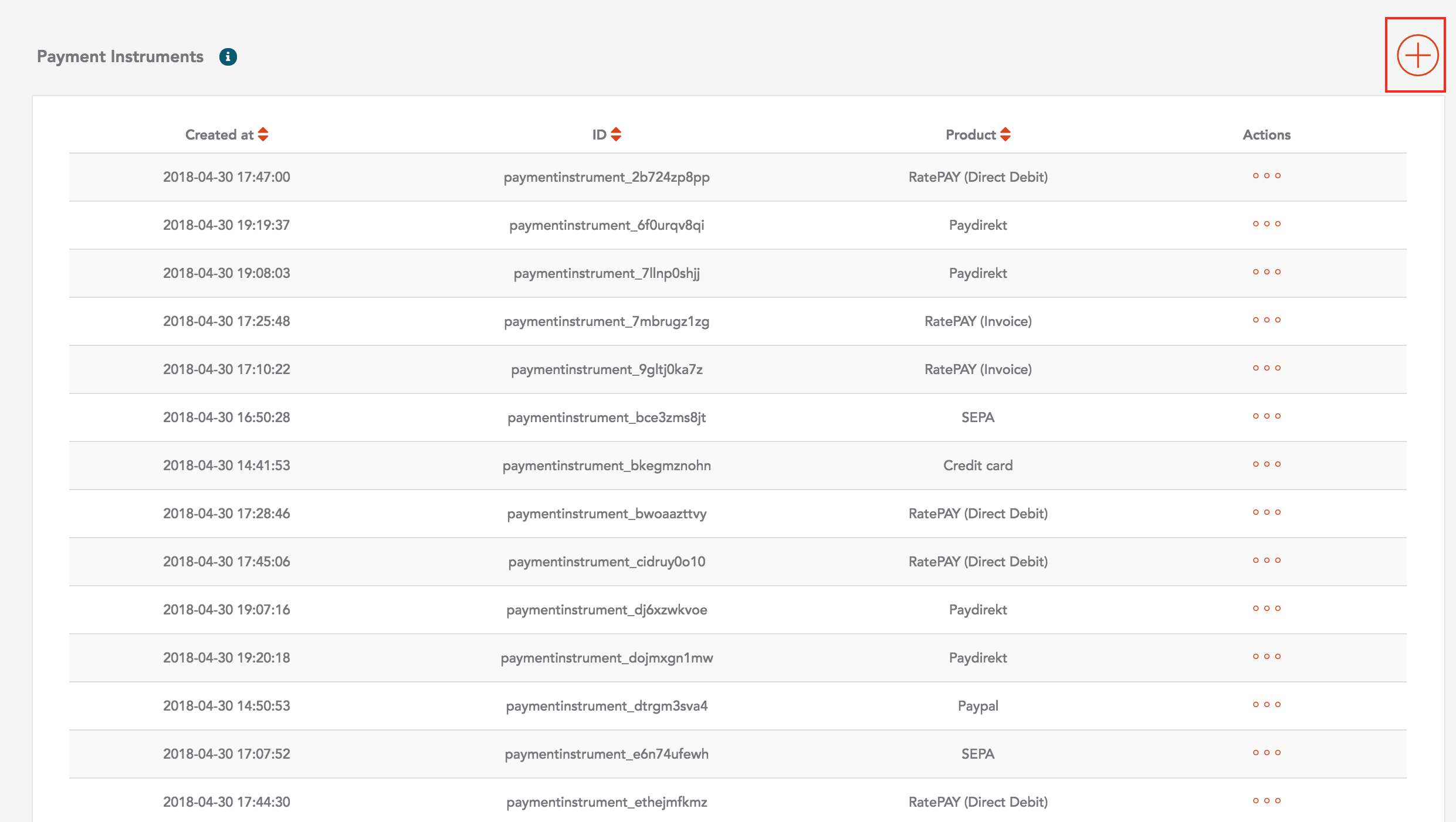Screen dimensions: 1456x822
Task: Select the row created at 17:10:22
Action: 226,369
